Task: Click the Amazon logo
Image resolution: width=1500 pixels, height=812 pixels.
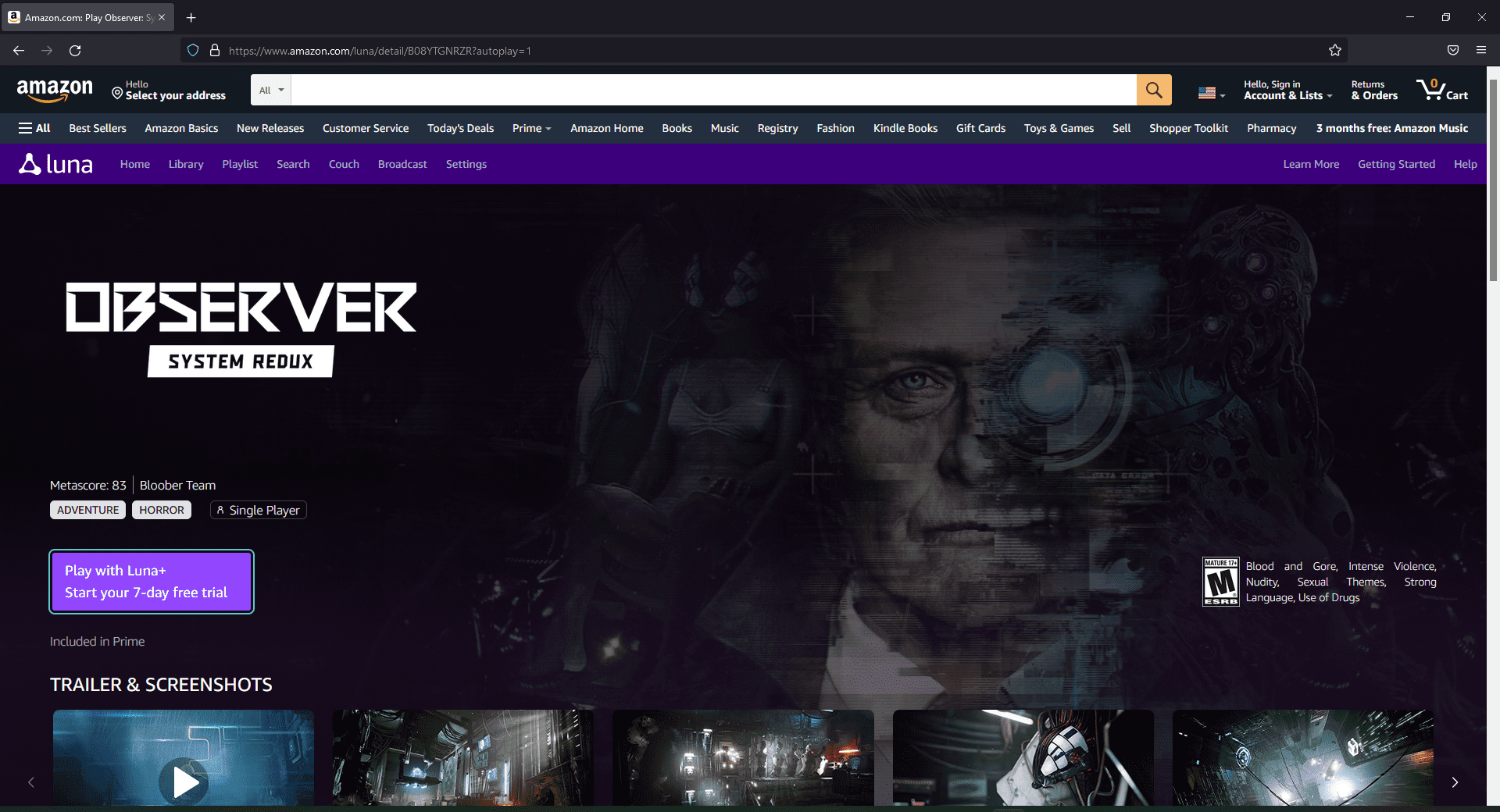Action: pyautogui.click(x=55, y=91)
